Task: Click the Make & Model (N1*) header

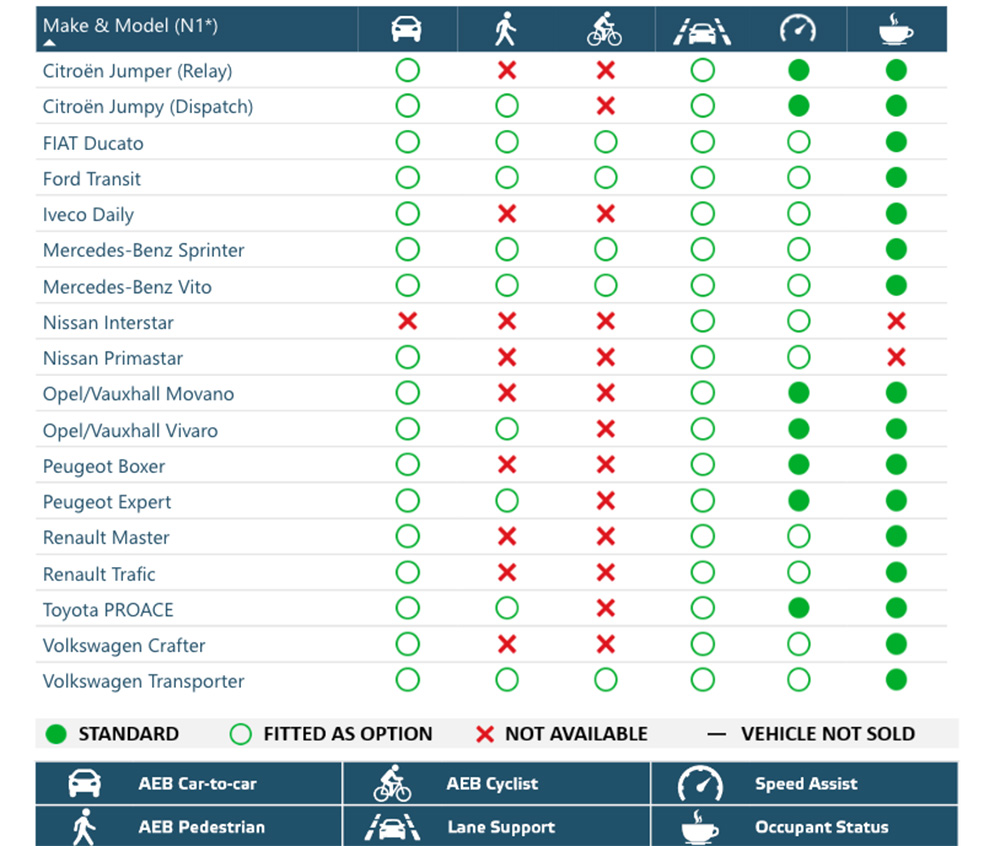Action: pyautogui.click(x=130, y=25)
